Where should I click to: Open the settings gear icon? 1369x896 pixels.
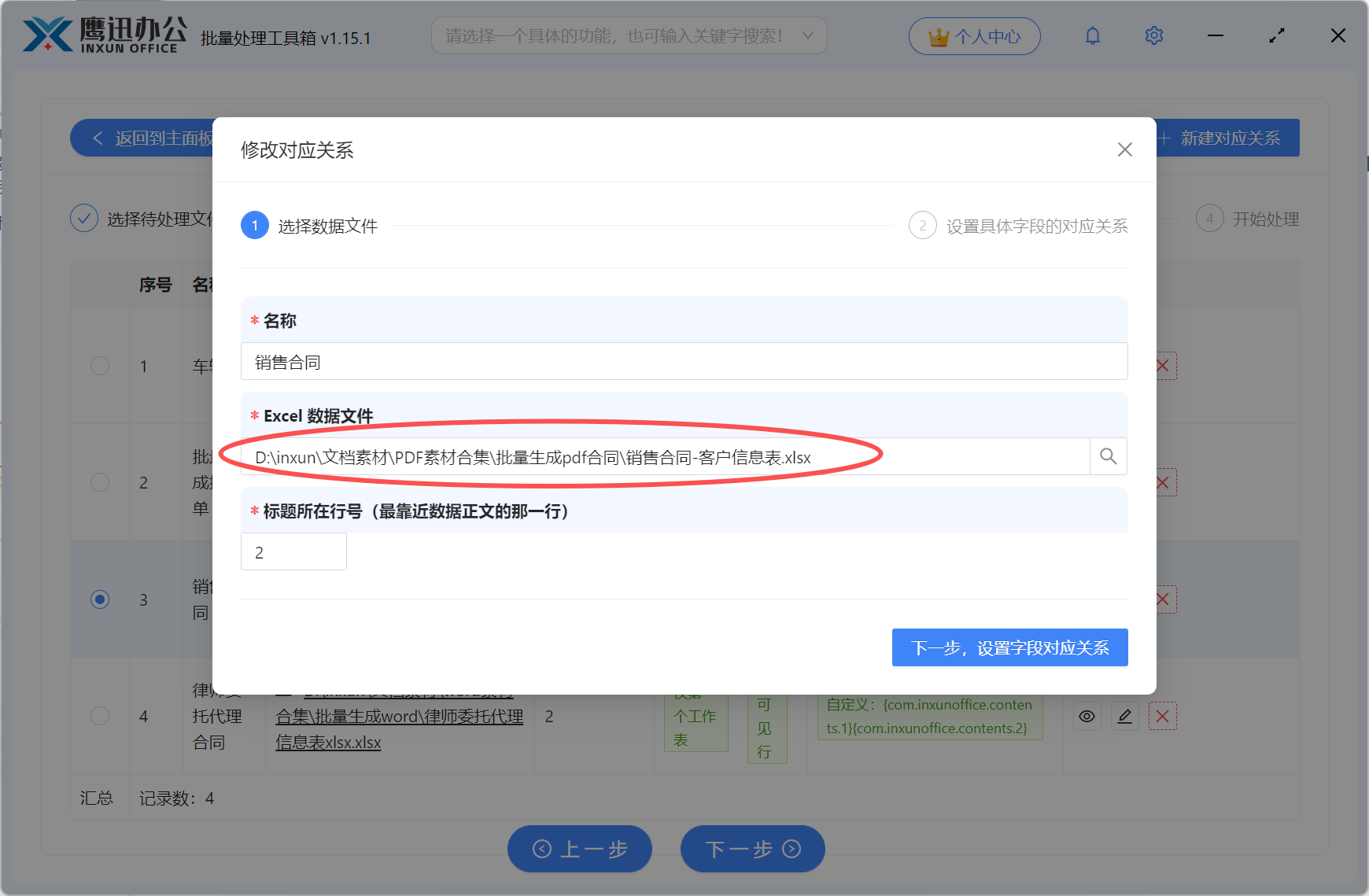pos(1153,35)
